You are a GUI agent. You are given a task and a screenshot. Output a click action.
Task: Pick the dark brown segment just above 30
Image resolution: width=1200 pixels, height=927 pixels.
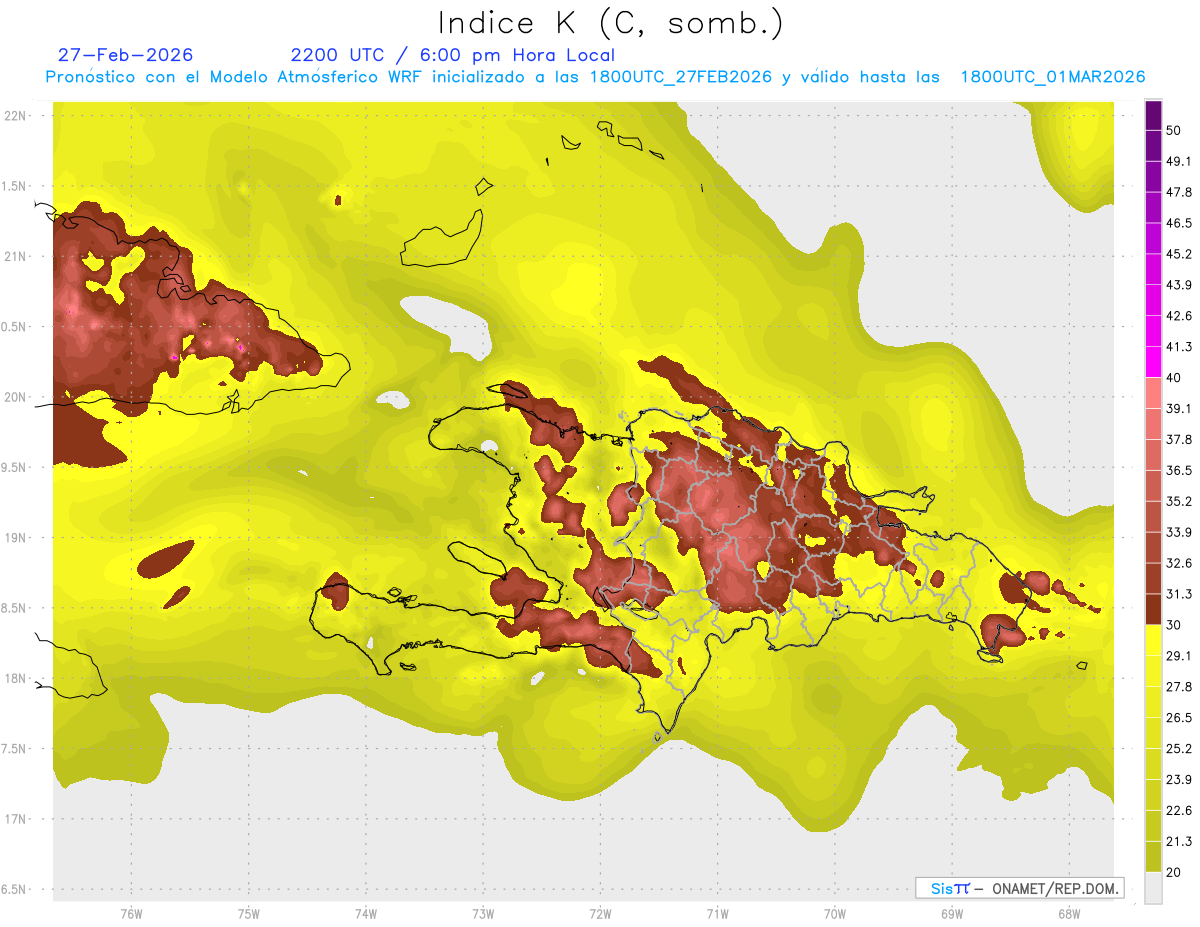pos(1153,609)
